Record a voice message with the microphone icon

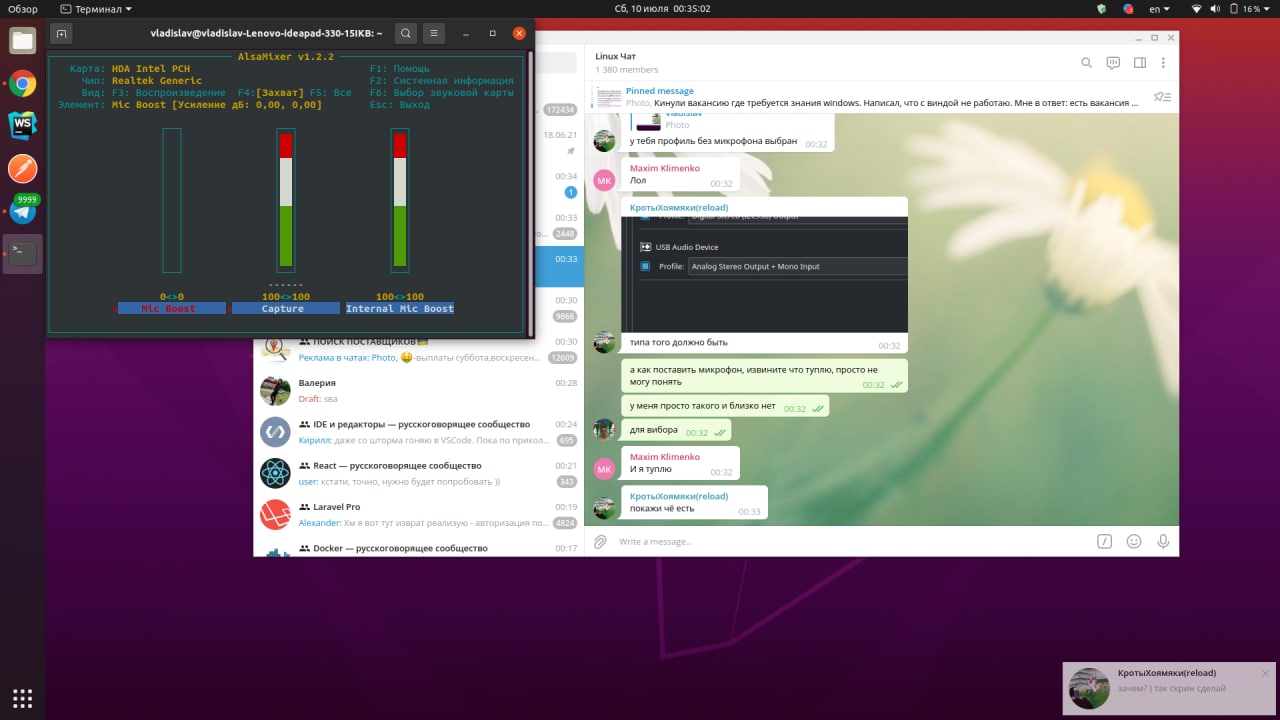(x=1163, y=541)
